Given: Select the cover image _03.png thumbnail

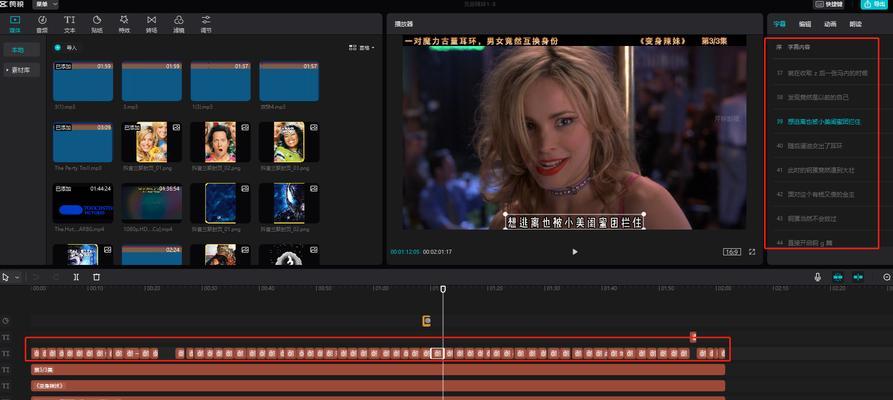Looking at the screenshot, I should pos(289,142).
